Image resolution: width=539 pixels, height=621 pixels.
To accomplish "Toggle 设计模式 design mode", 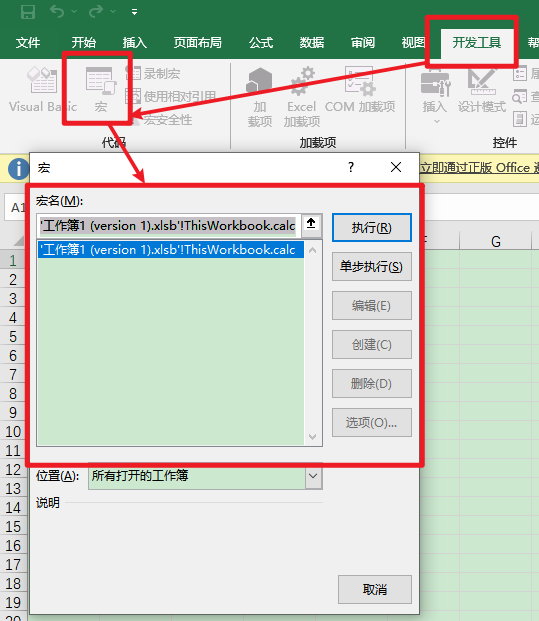I will point(482,90).
